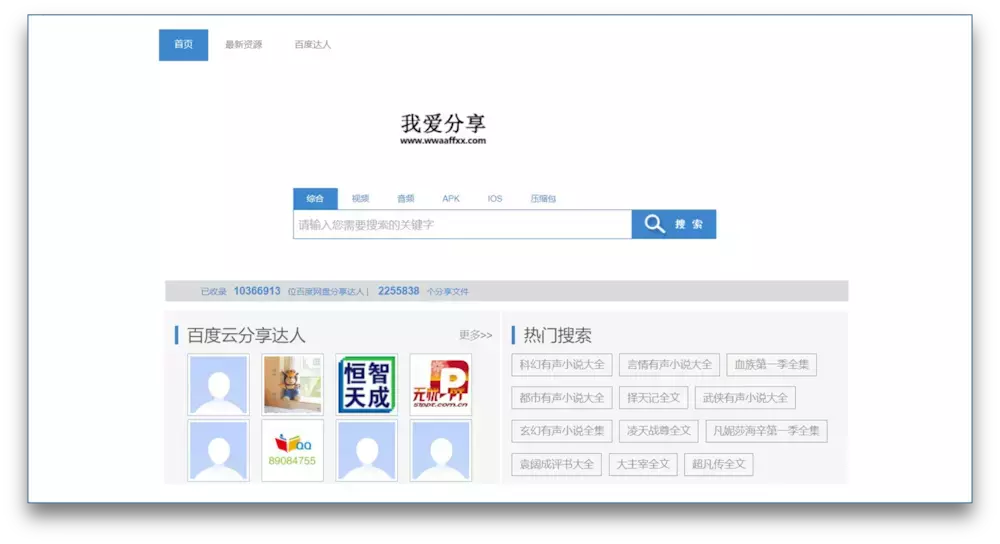Viewport: 1000px width, 544px height.
Task: Search hot tag 血族第一季全集
Action: 772,365
